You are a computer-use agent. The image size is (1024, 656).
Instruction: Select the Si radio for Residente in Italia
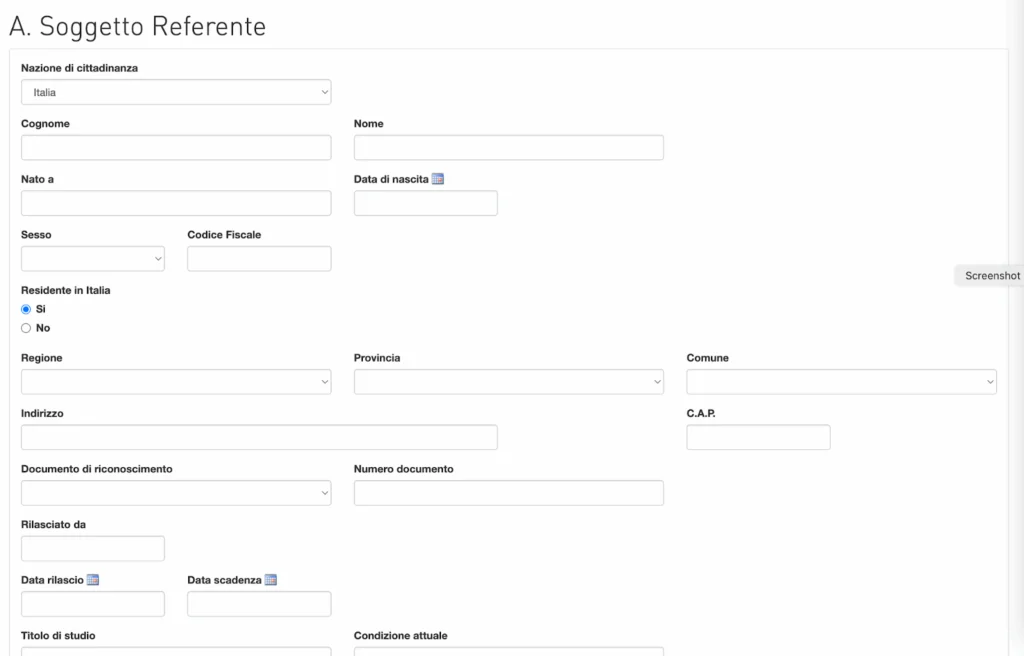point(26,309)
